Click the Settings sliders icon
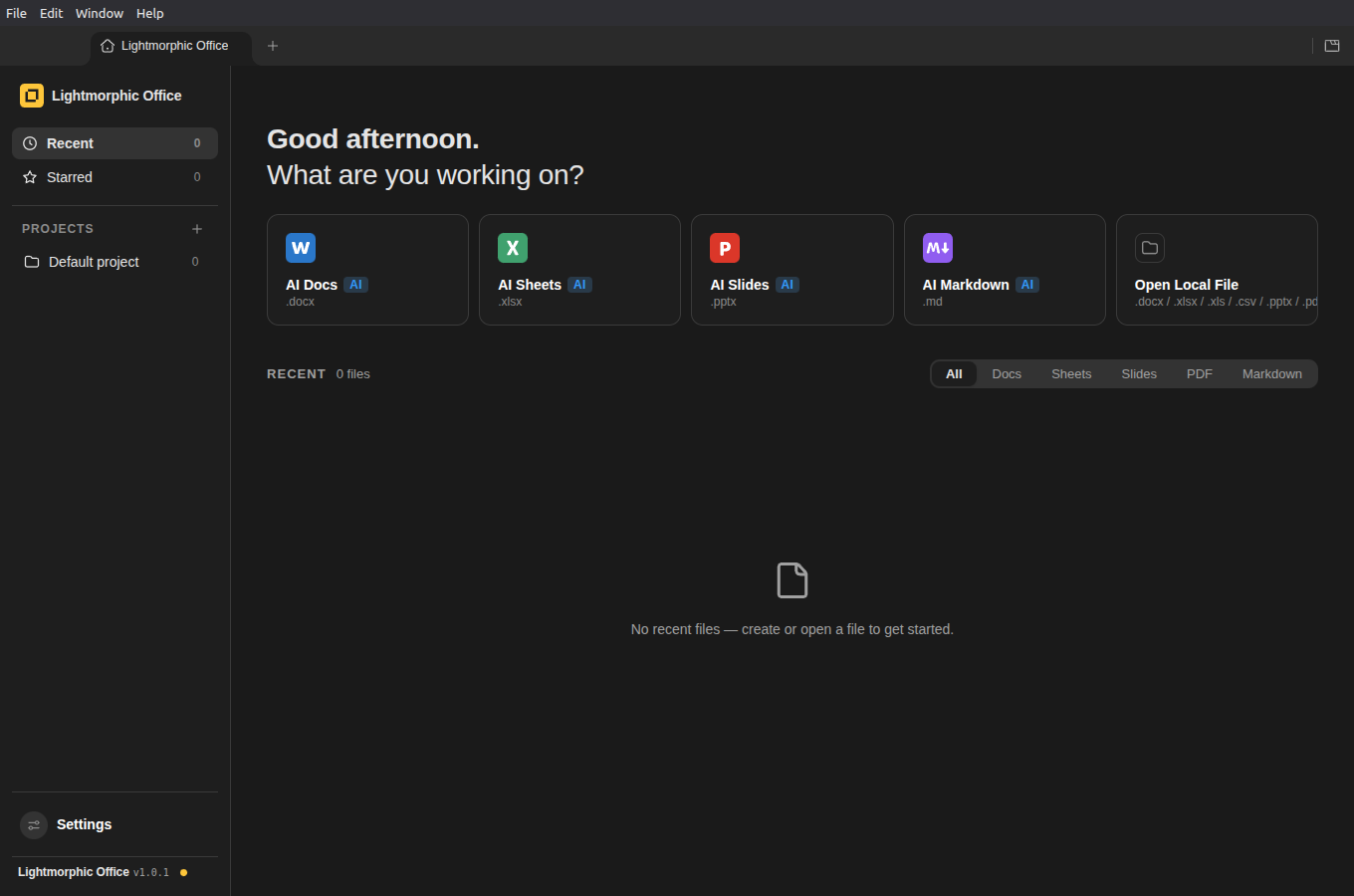The height and width of the screenshot is (896, 1354). pos(34,825)
